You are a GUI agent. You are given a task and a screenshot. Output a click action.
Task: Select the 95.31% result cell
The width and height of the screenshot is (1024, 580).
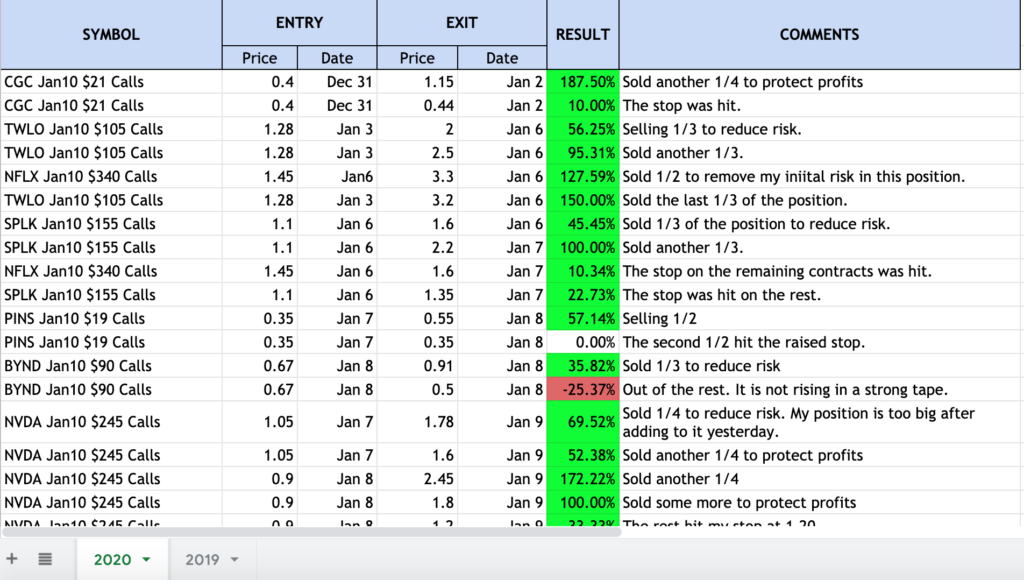point(583,153)
